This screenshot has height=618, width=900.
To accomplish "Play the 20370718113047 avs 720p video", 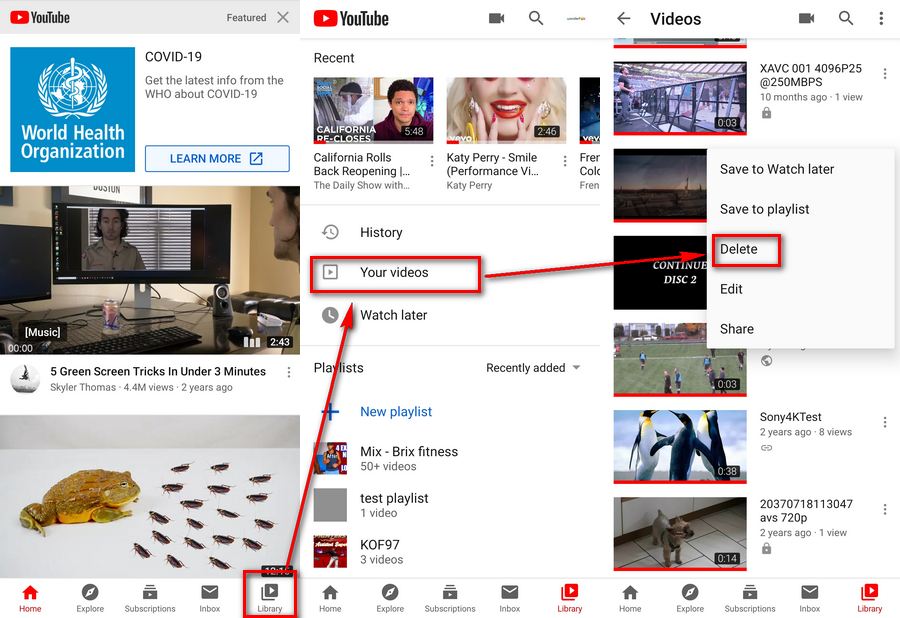I will click(680, 534).
